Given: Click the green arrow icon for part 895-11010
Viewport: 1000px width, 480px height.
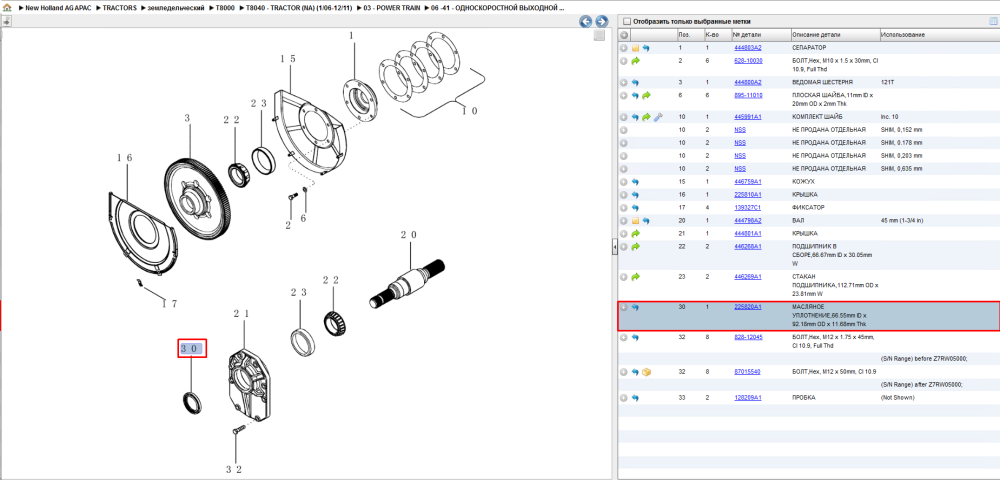Looking at the screenshot, I should (x=646, y=95).
